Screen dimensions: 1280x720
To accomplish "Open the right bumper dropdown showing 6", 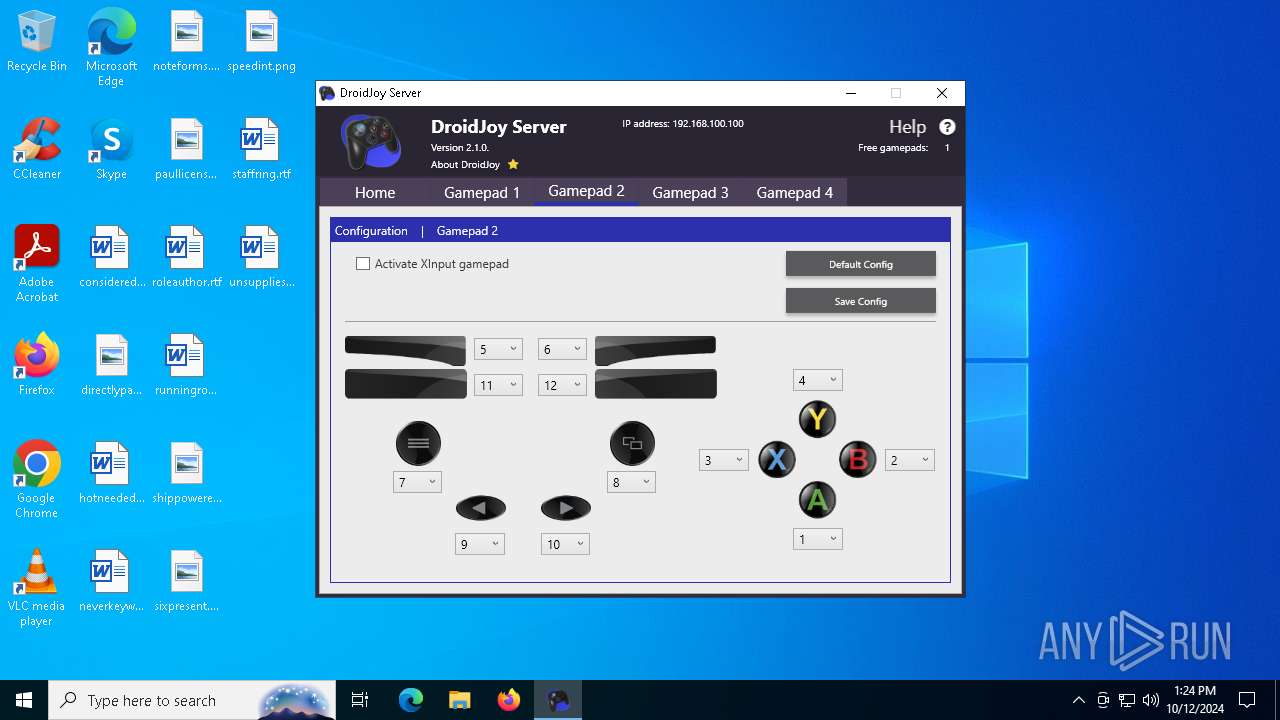I will click(x=562, y=349).
